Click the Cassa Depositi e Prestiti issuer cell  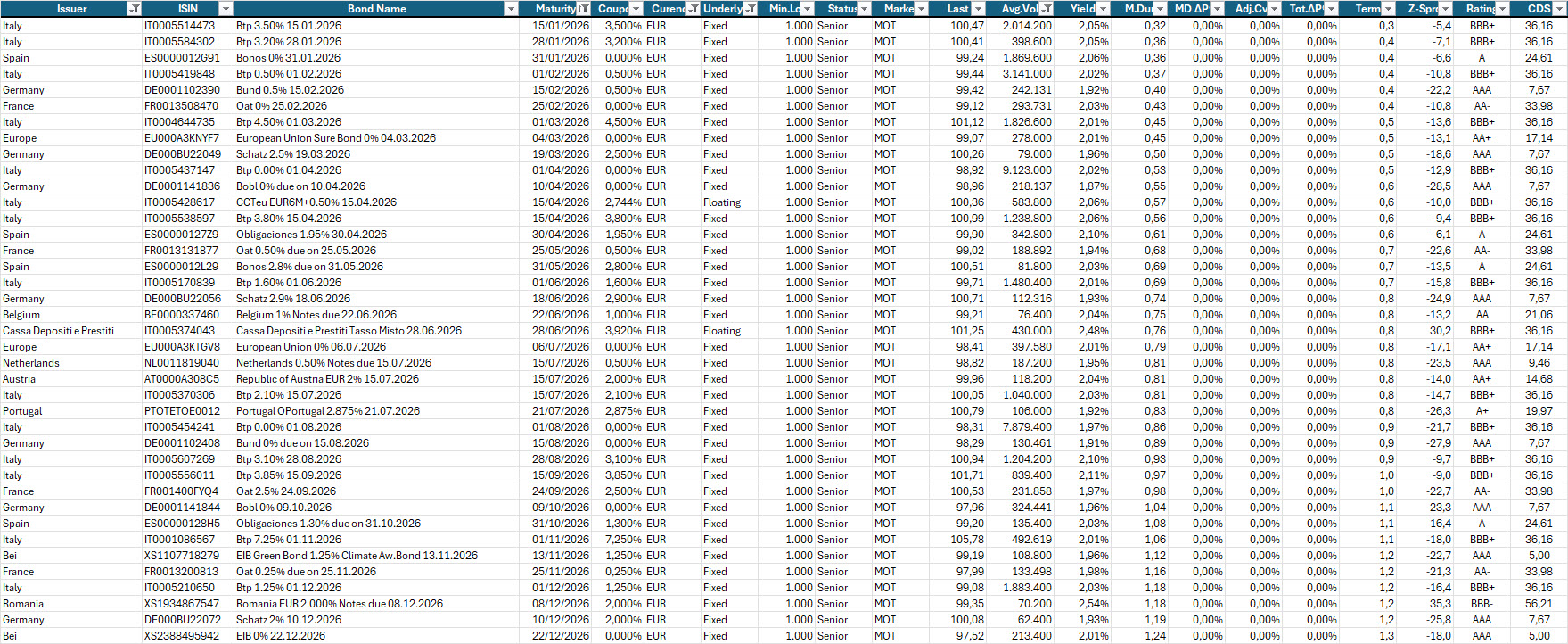59,331
